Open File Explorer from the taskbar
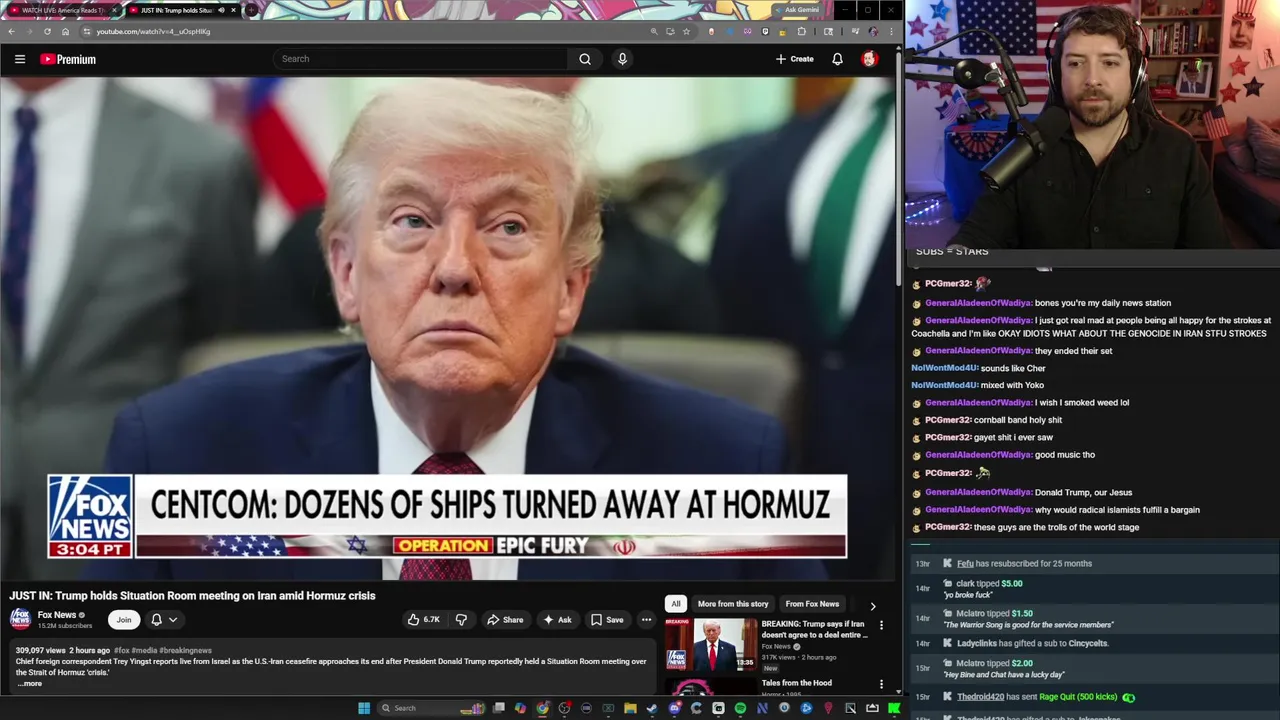Viewport: 1280px width, 720px height. pos(630,708)
